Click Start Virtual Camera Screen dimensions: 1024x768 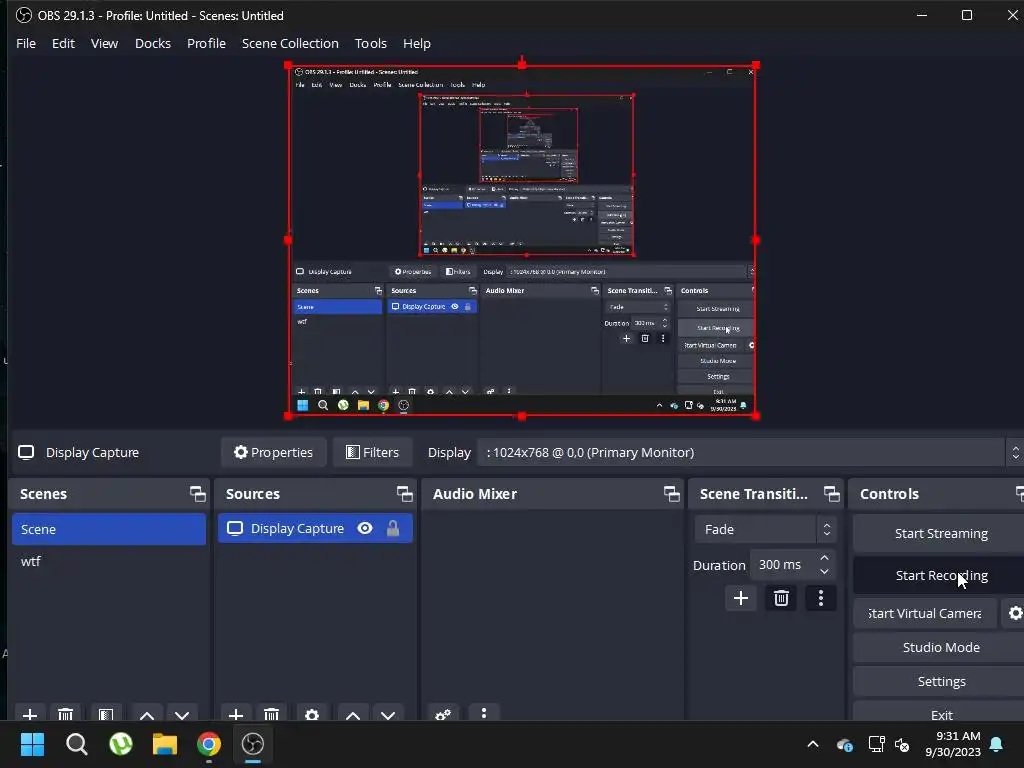tap(925, 613)
